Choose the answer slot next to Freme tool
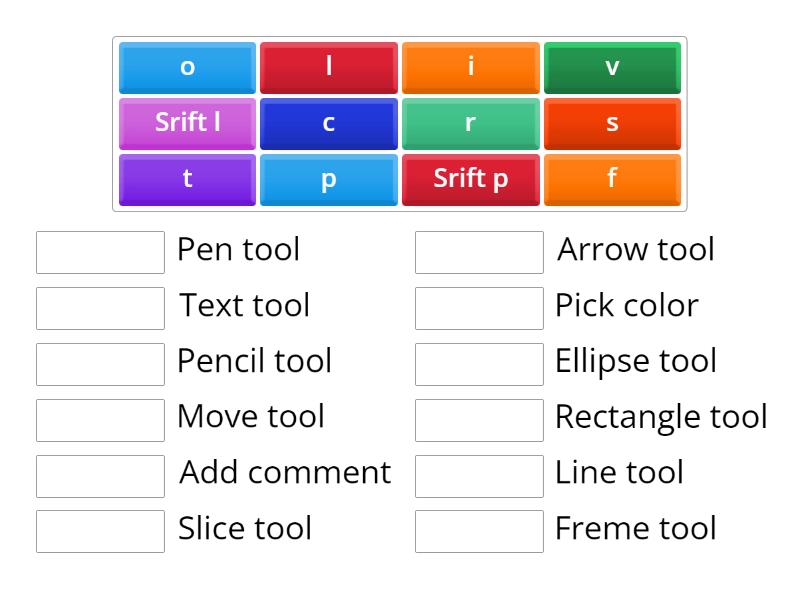Screen dimensions: 800x600 click(478, 529)
